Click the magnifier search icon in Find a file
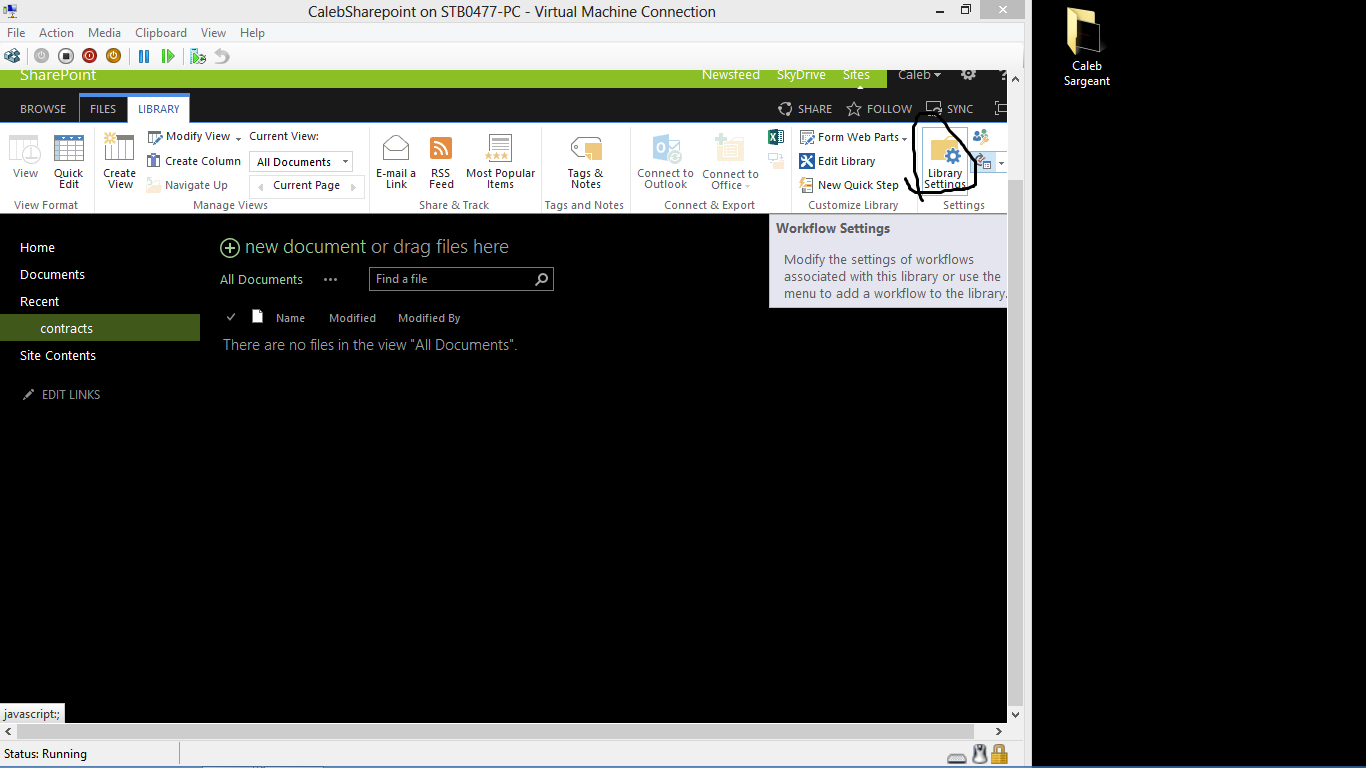Image resolution: width=1366 pixels, height=768 pixels. 542,279
